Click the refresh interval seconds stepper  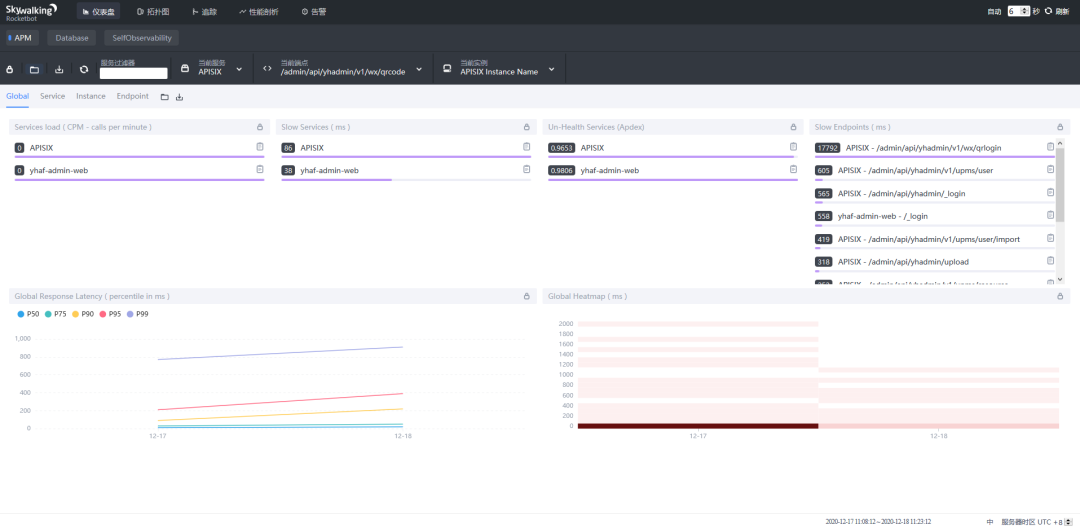1026,12
